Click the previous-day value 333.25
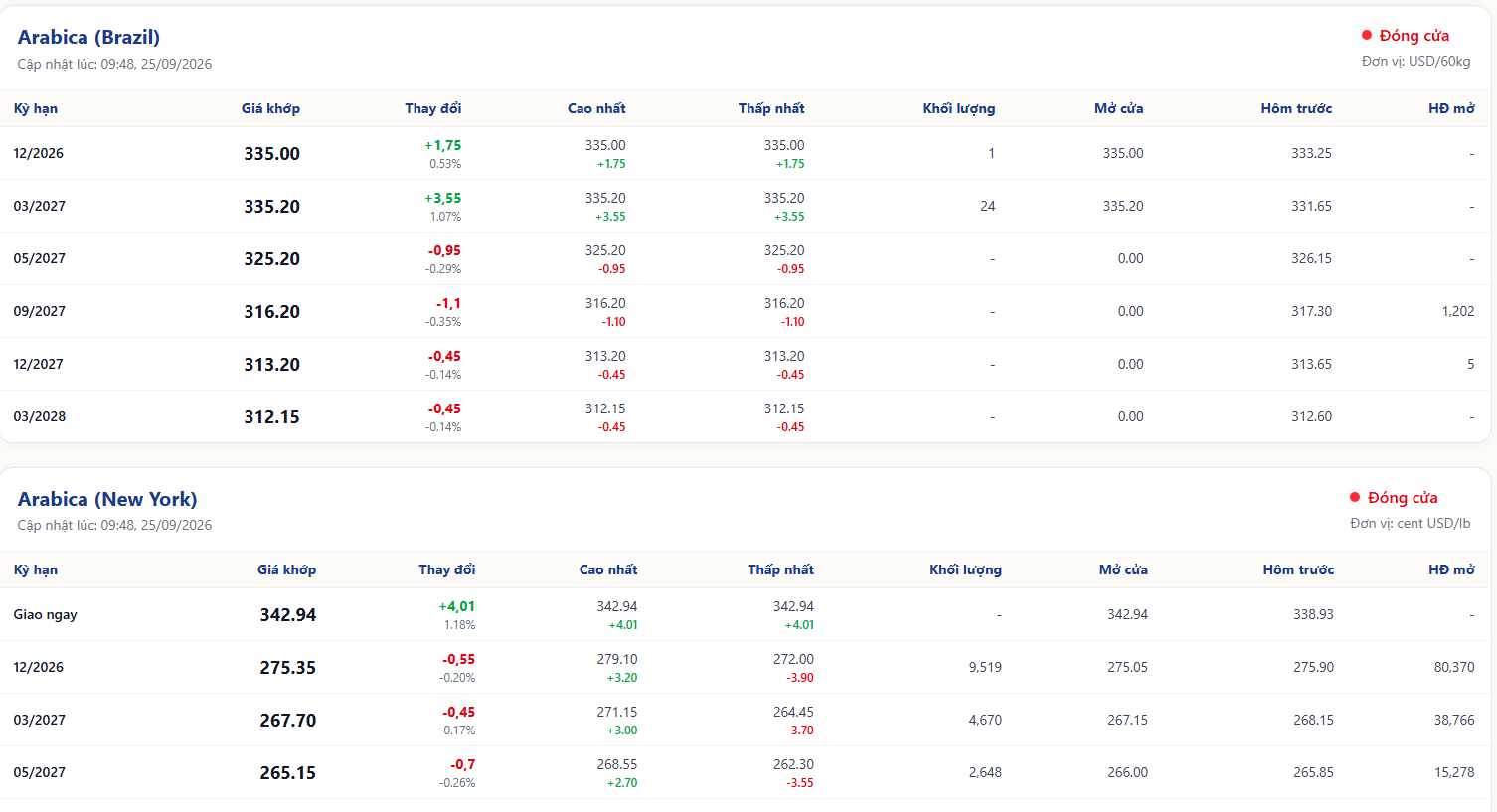 point(1312,153)
